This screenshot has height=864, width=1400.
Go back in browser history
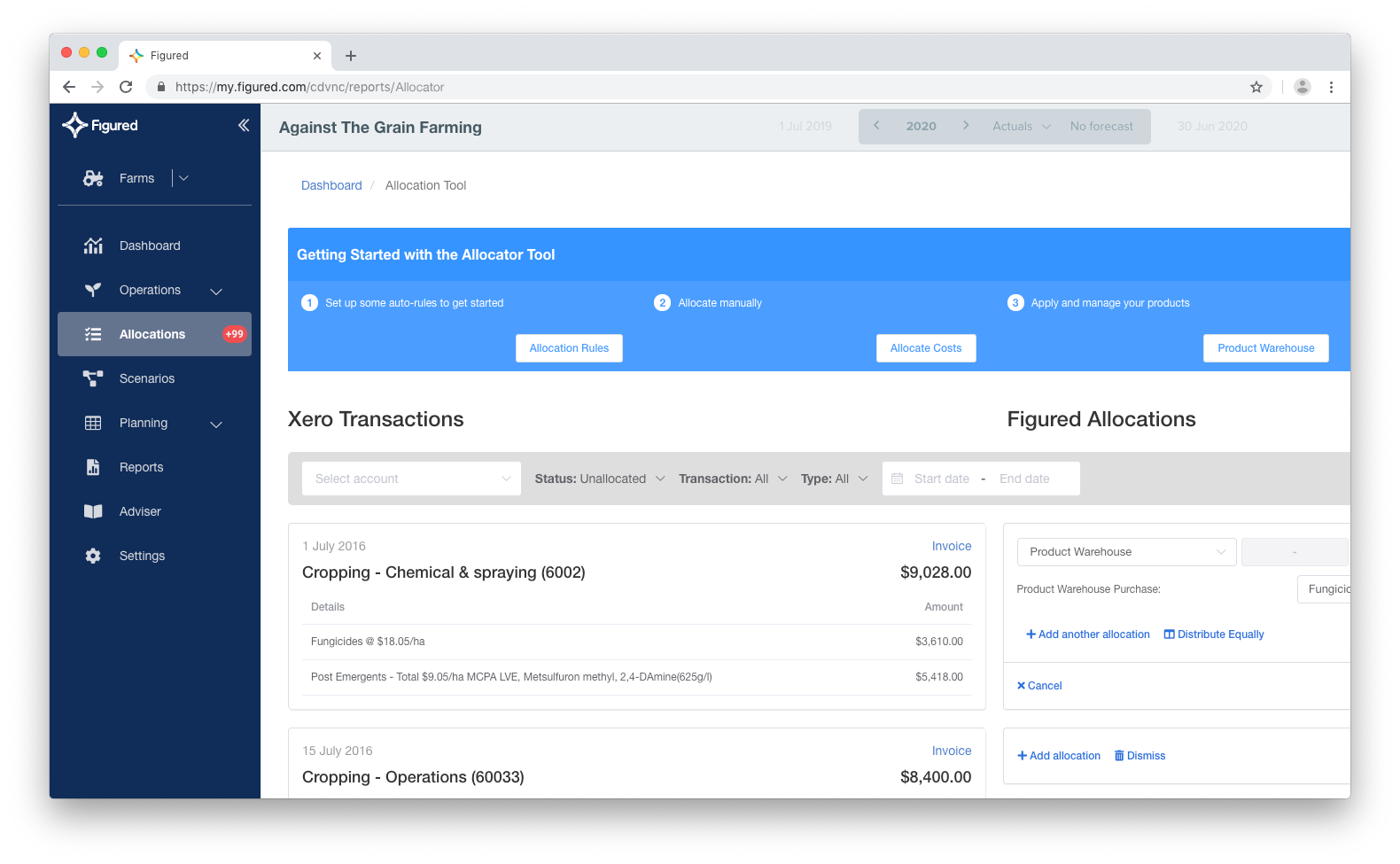click(x=69, y=87)
